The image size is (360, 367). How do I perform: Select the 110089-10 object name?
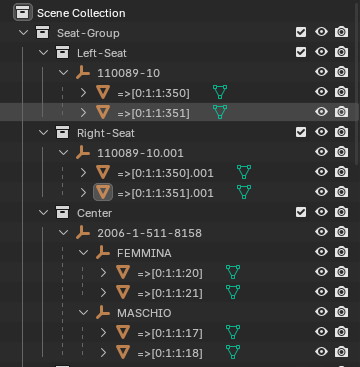(128, 73)
